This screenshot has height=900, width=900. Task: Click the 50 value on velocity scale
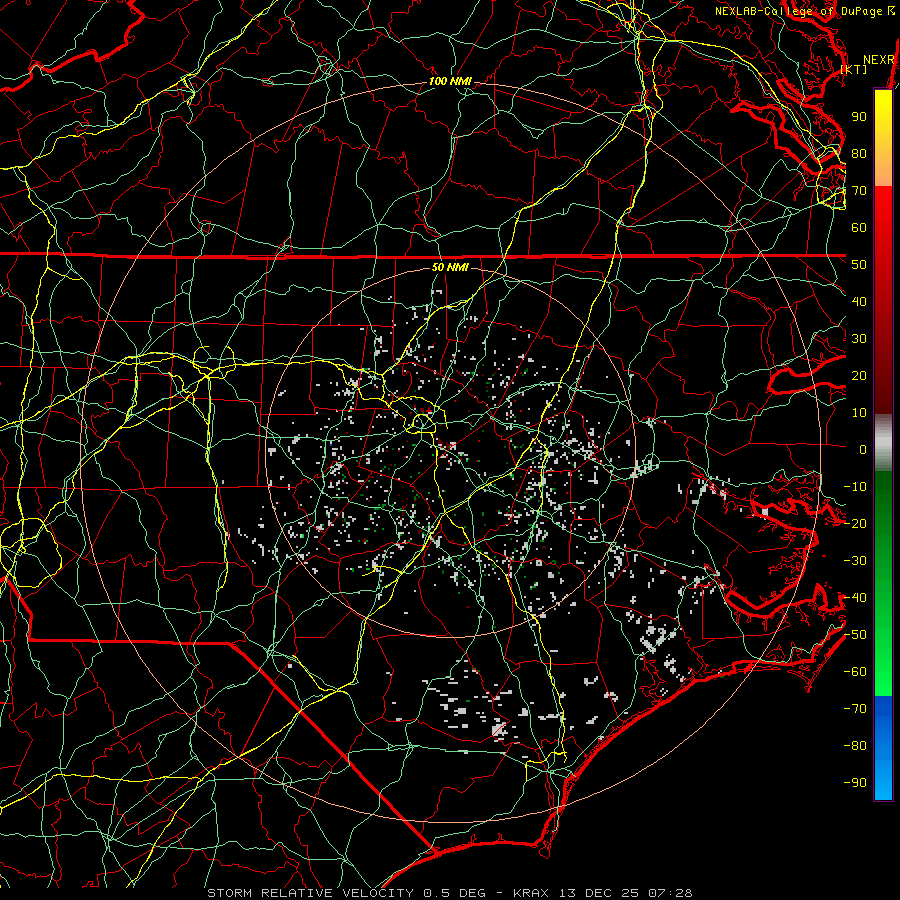859,265
